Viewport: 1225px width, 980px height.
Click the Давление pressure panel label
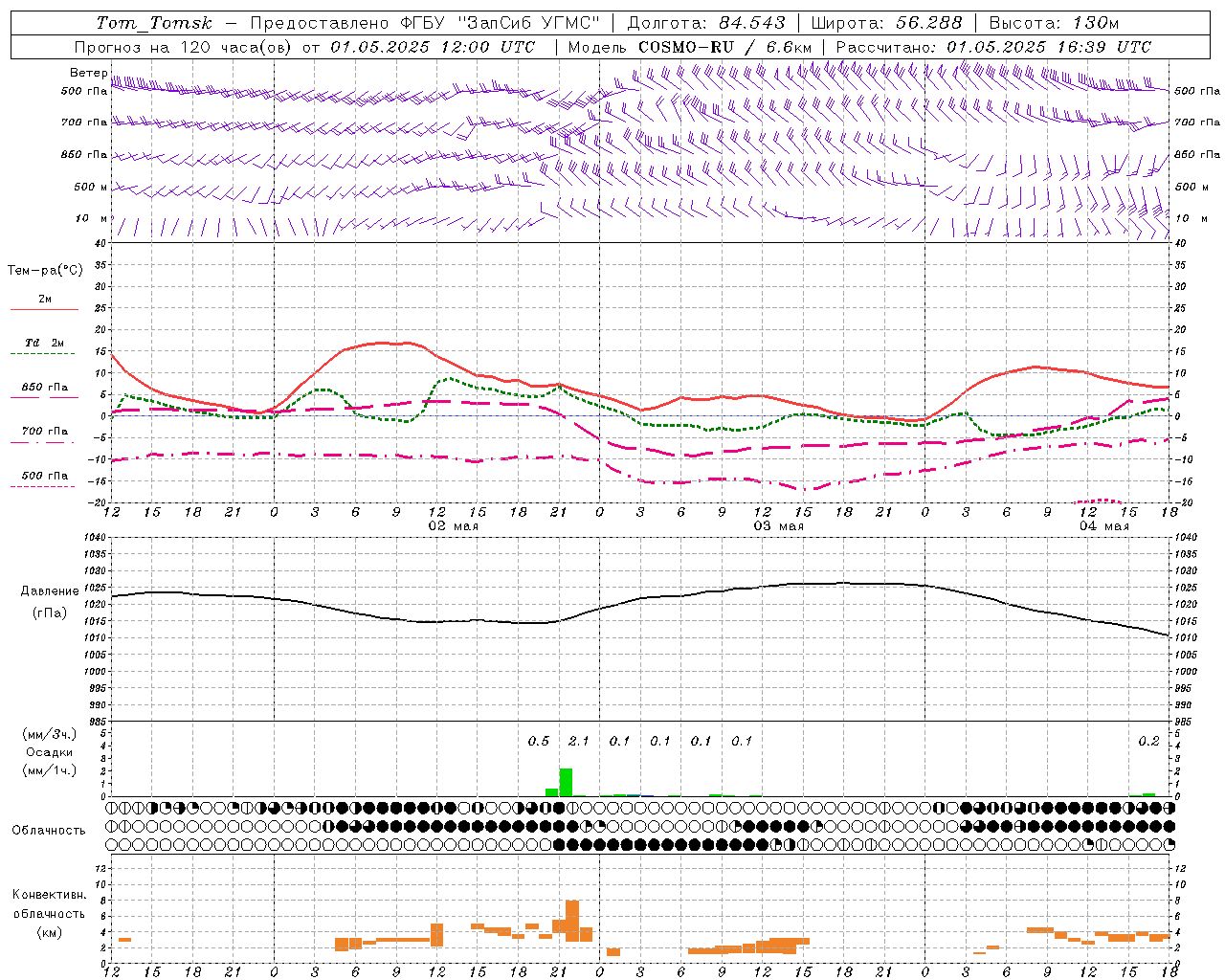[50, 591]
